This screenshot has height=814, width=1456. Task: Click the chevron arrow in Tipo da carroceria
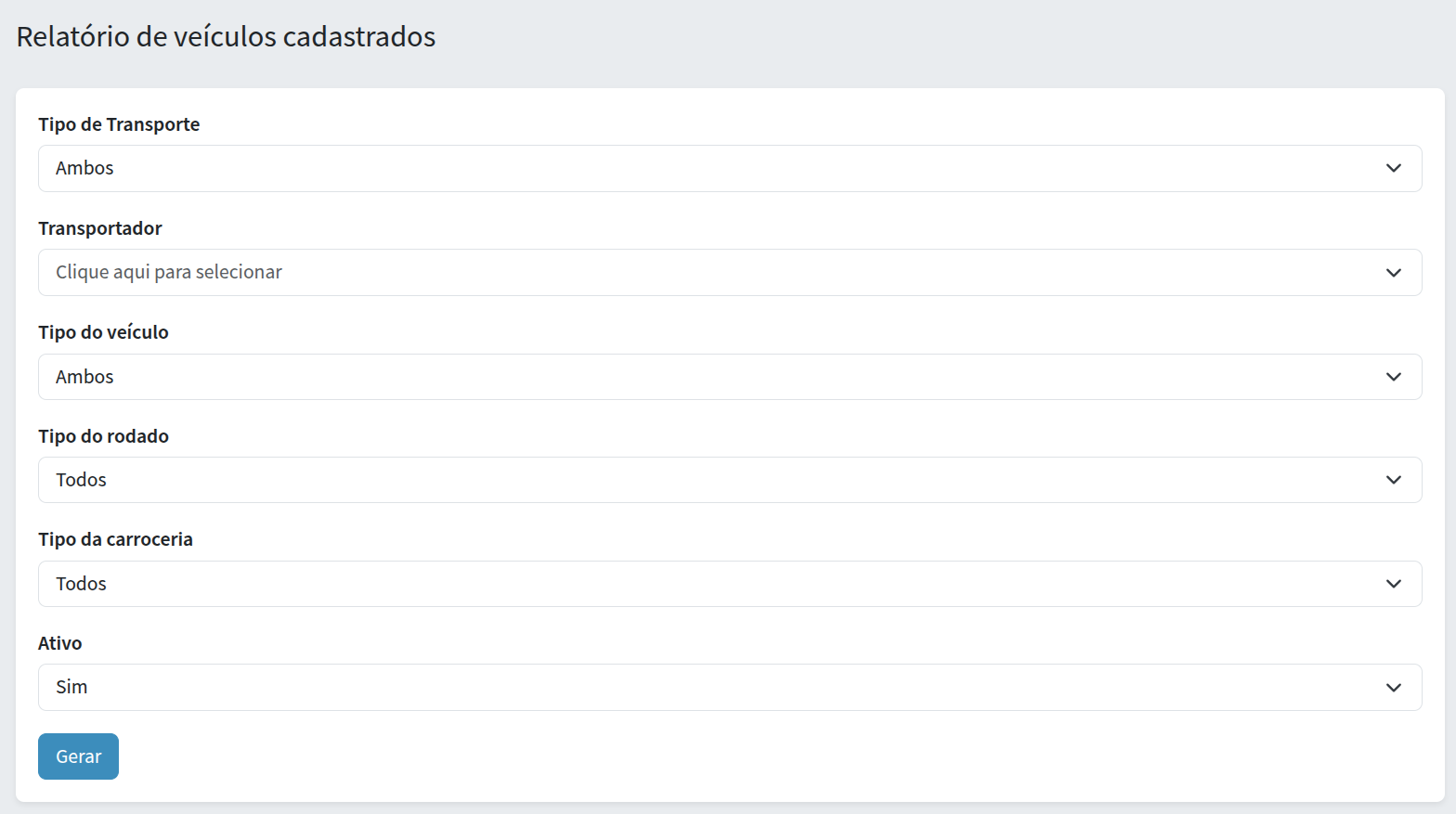click(x=1393, y=584)
